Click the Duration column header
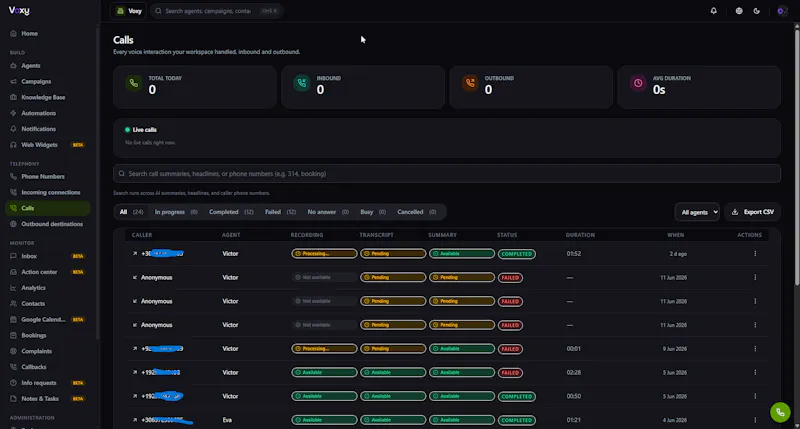The width and height of the screenshot is (800, 429). (x=580, y=235)
